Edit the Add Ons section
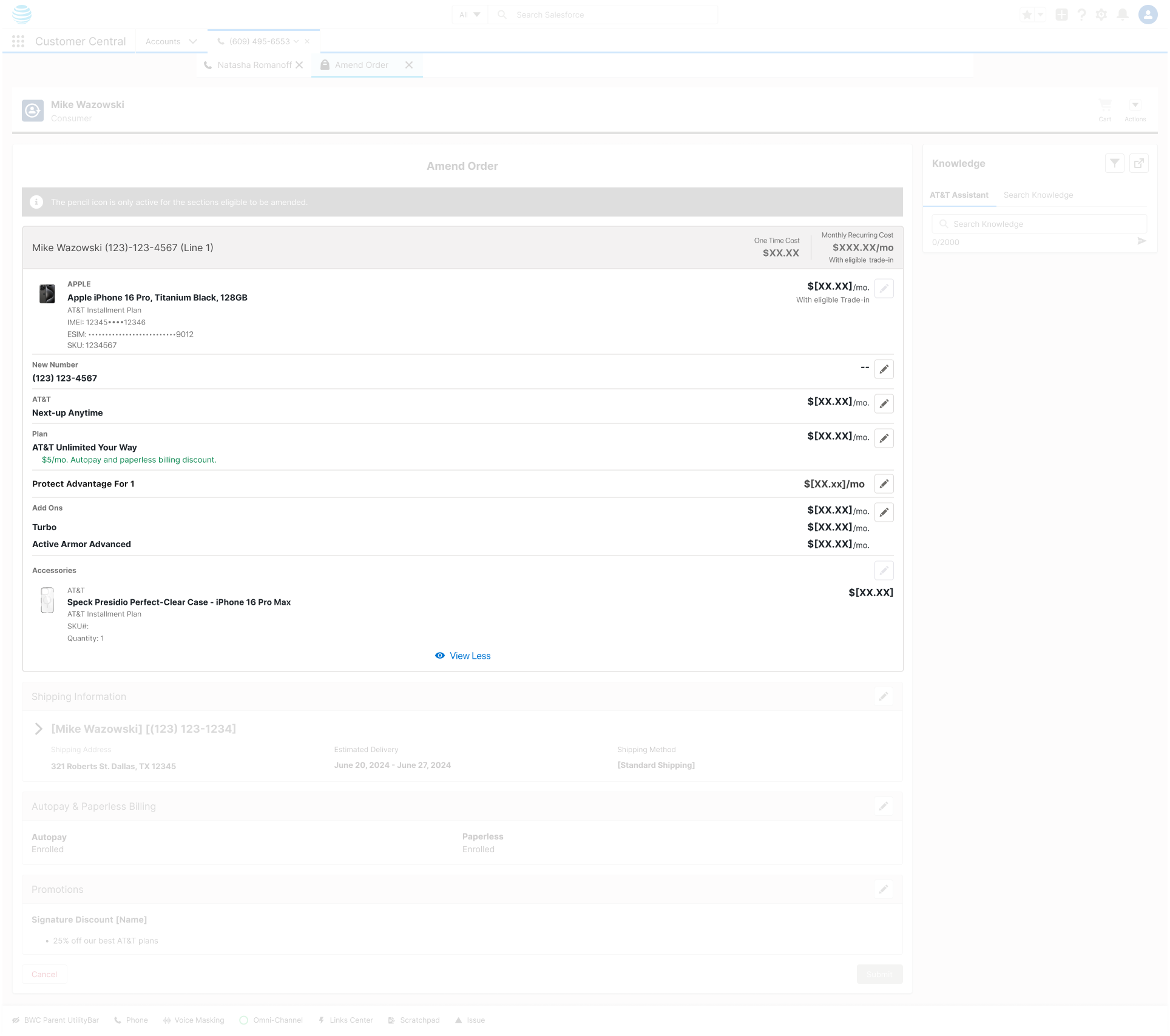 click(x=884, y=512)
